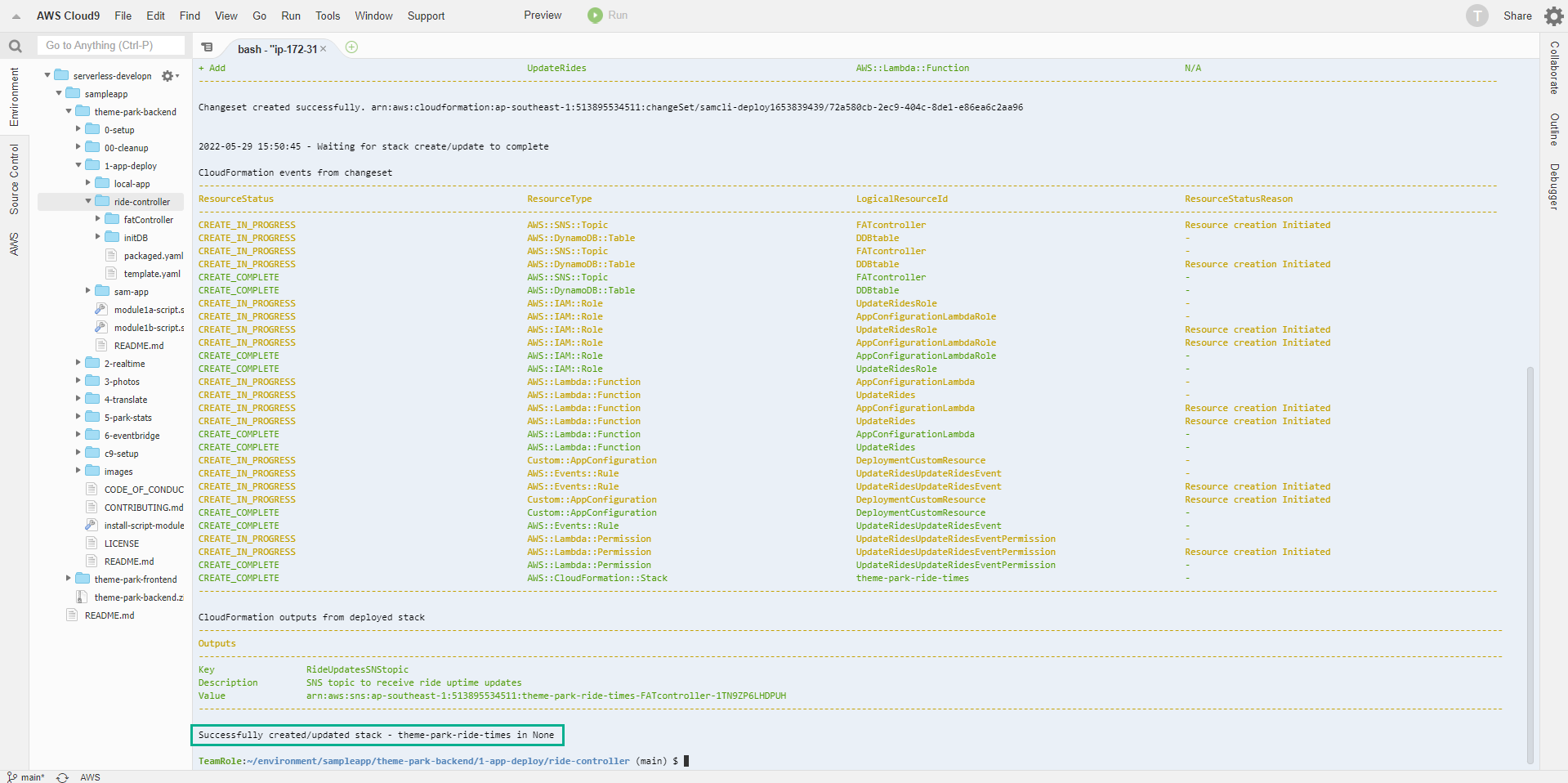
Task: Collapse the menu bar arrow icon
Action: point(16,16)
